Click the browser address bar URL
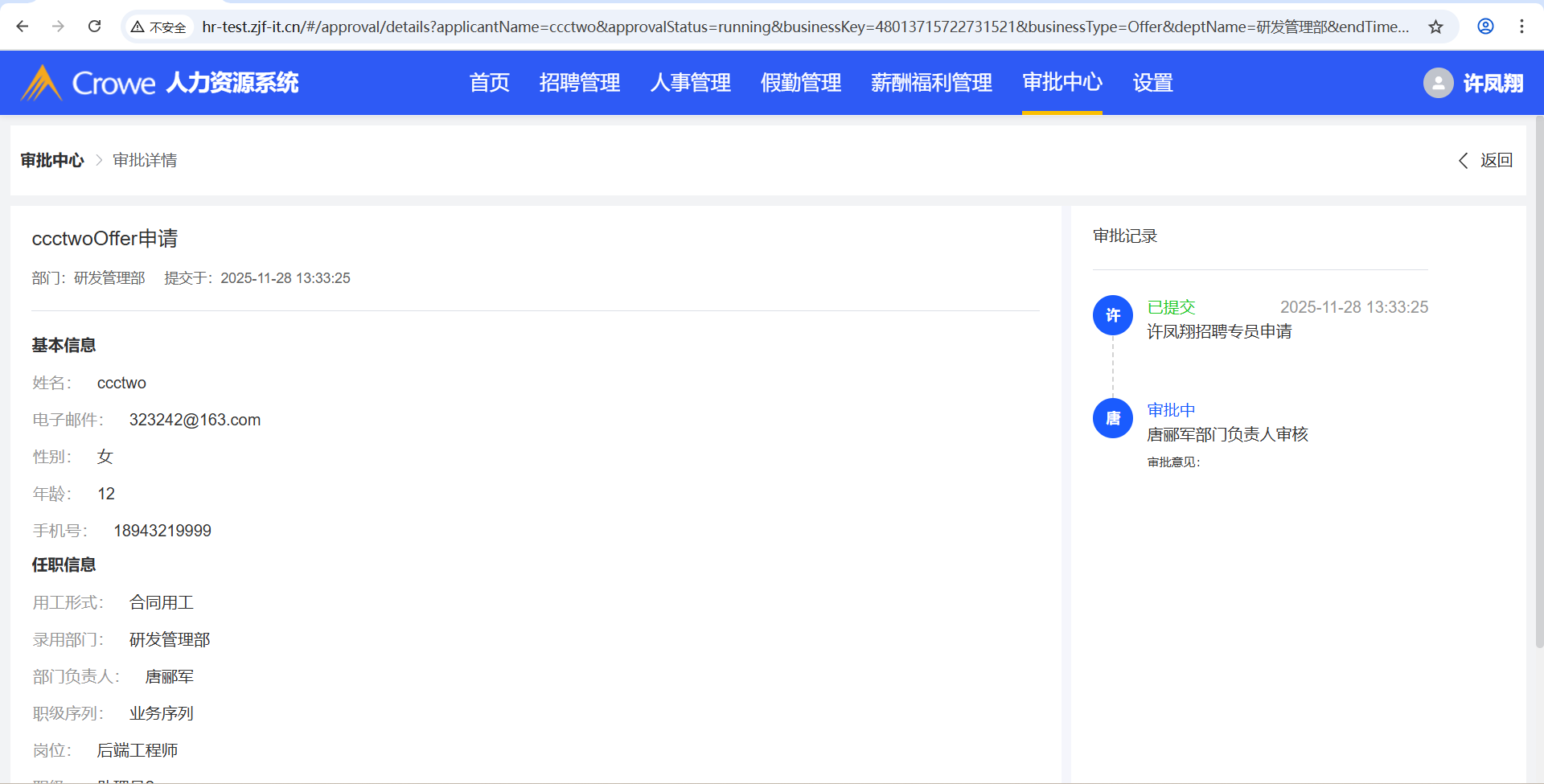This screenshot has width=1544, height=784. (x=805, y=27)
